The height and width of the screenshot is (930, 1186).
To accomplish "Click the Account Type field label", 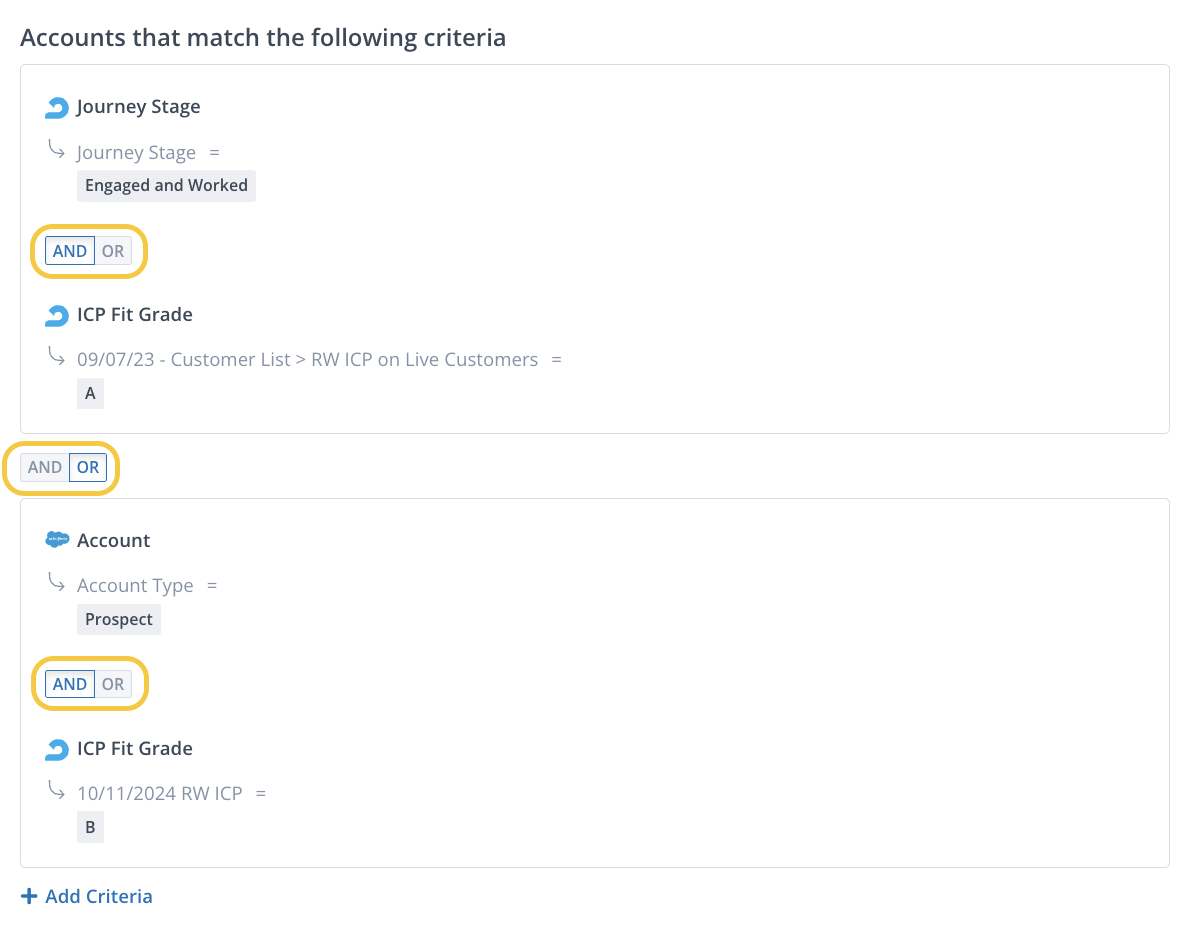I will coord(135,586).
